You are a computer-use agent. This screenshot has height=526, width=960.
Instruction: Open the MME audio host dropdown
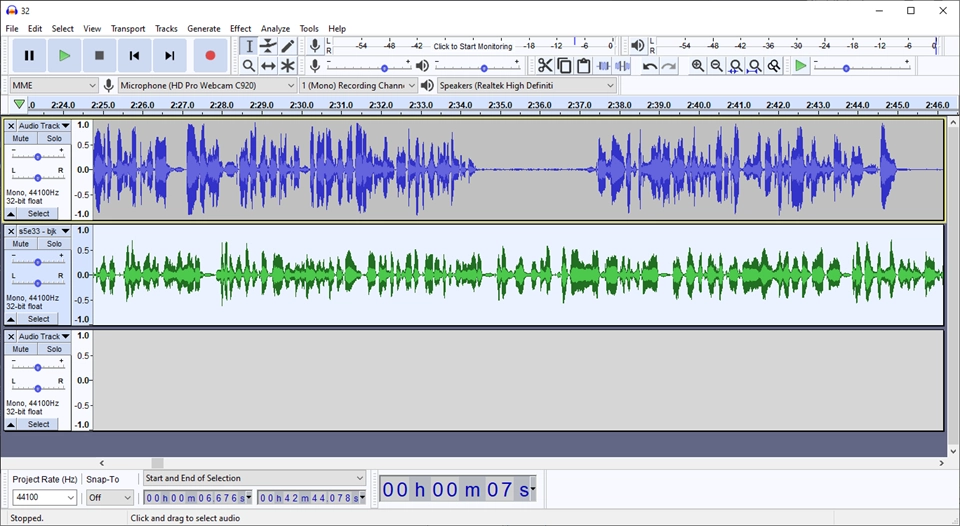point(54,86)
